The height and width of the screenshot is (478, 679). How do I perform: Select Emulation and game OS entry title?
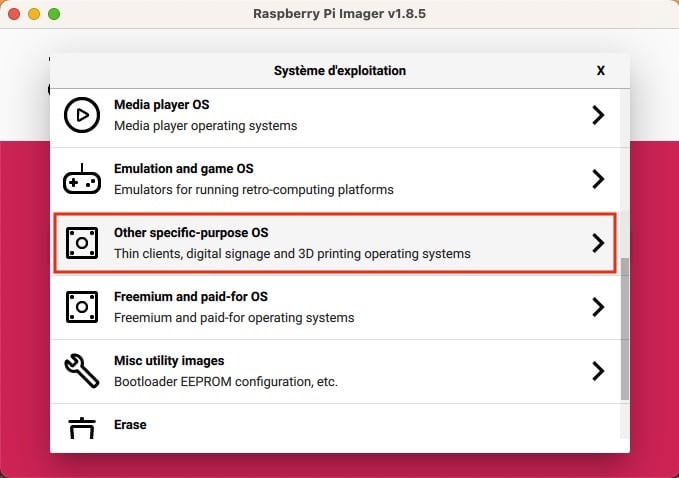[184, 168]
